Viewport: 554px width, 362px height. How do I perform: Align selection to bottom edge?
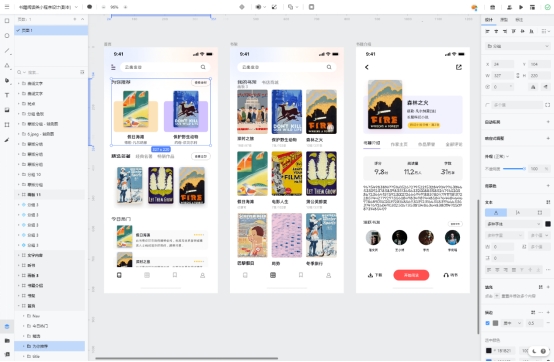pos(531,31)
